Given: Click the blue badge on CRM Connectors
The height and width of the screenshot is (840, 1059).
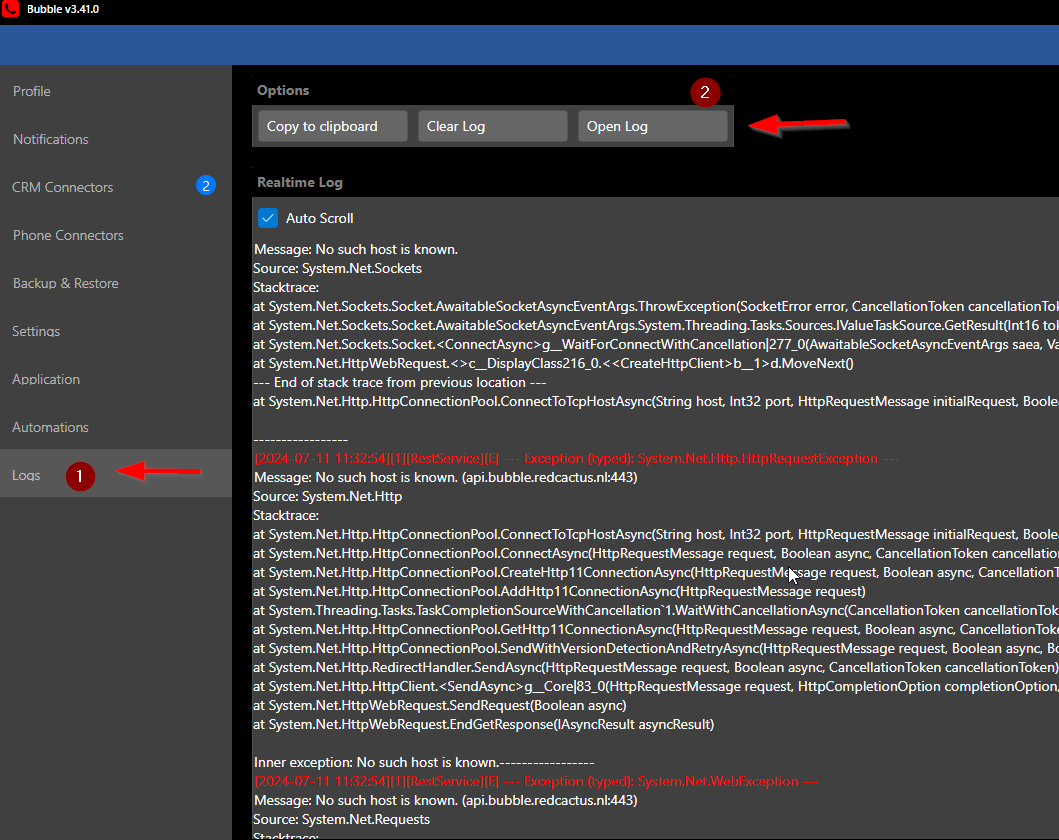Looking at the screenshot, I should [206, 186].
